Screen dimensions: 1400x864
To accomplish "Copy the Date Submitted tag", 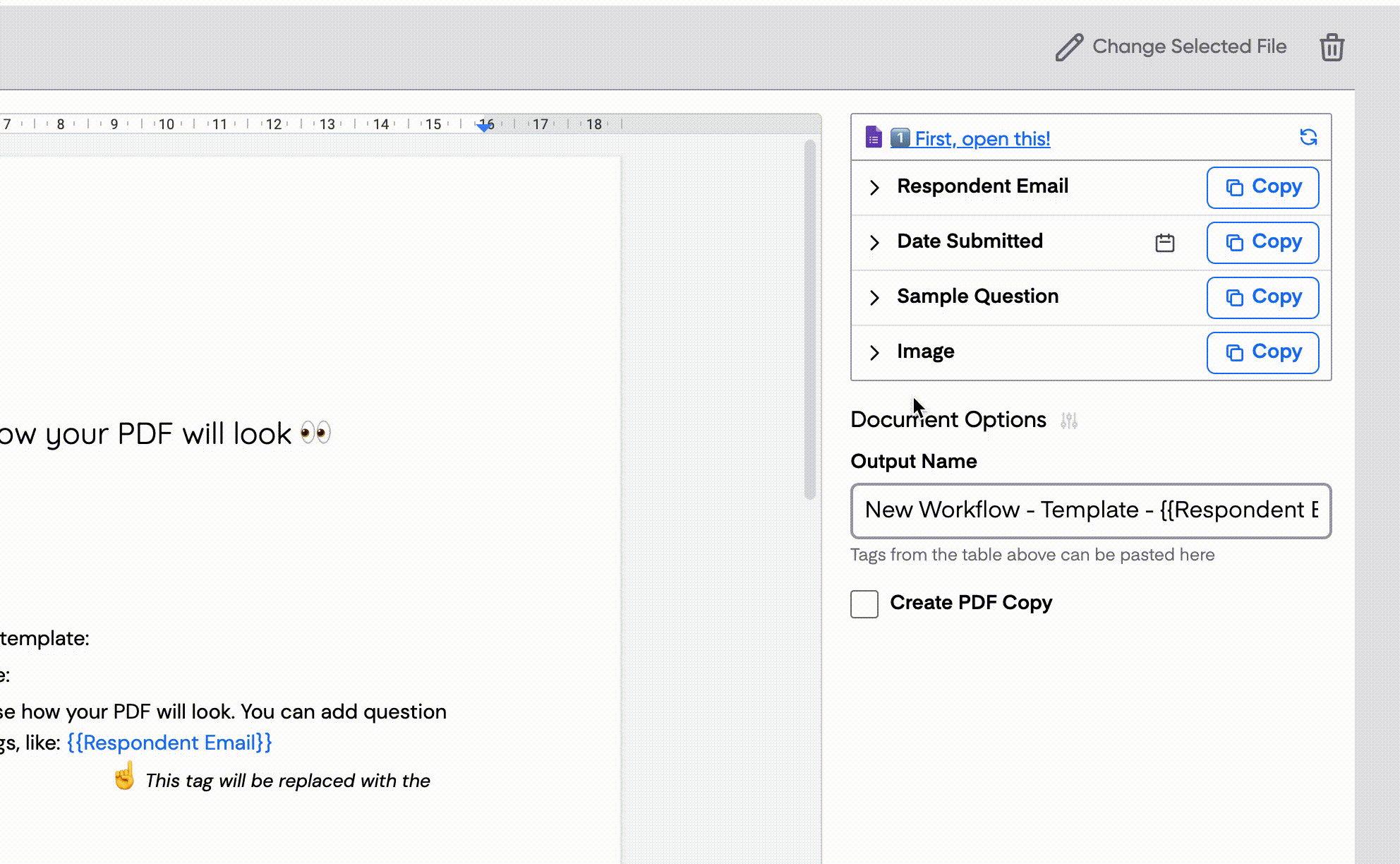I will (x=1262, y=242).
